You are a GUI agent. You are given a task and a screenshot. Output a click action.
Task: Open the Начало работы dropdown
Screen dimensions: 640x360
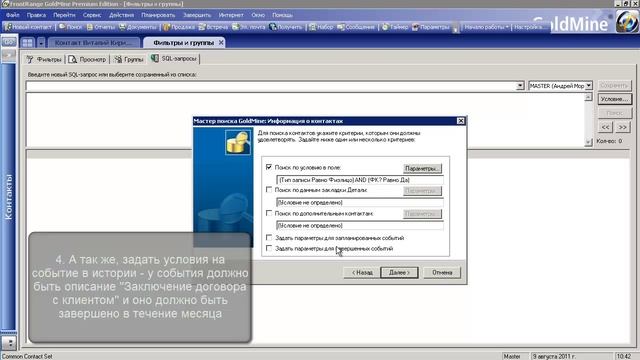click(x=487, y=27)
